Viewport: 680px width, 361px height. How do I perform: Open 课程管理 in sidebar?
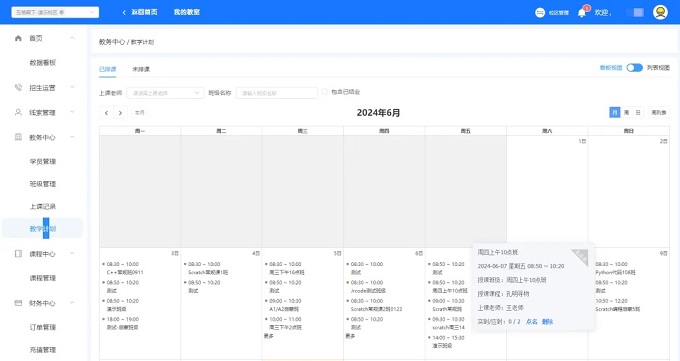point(42,278)
